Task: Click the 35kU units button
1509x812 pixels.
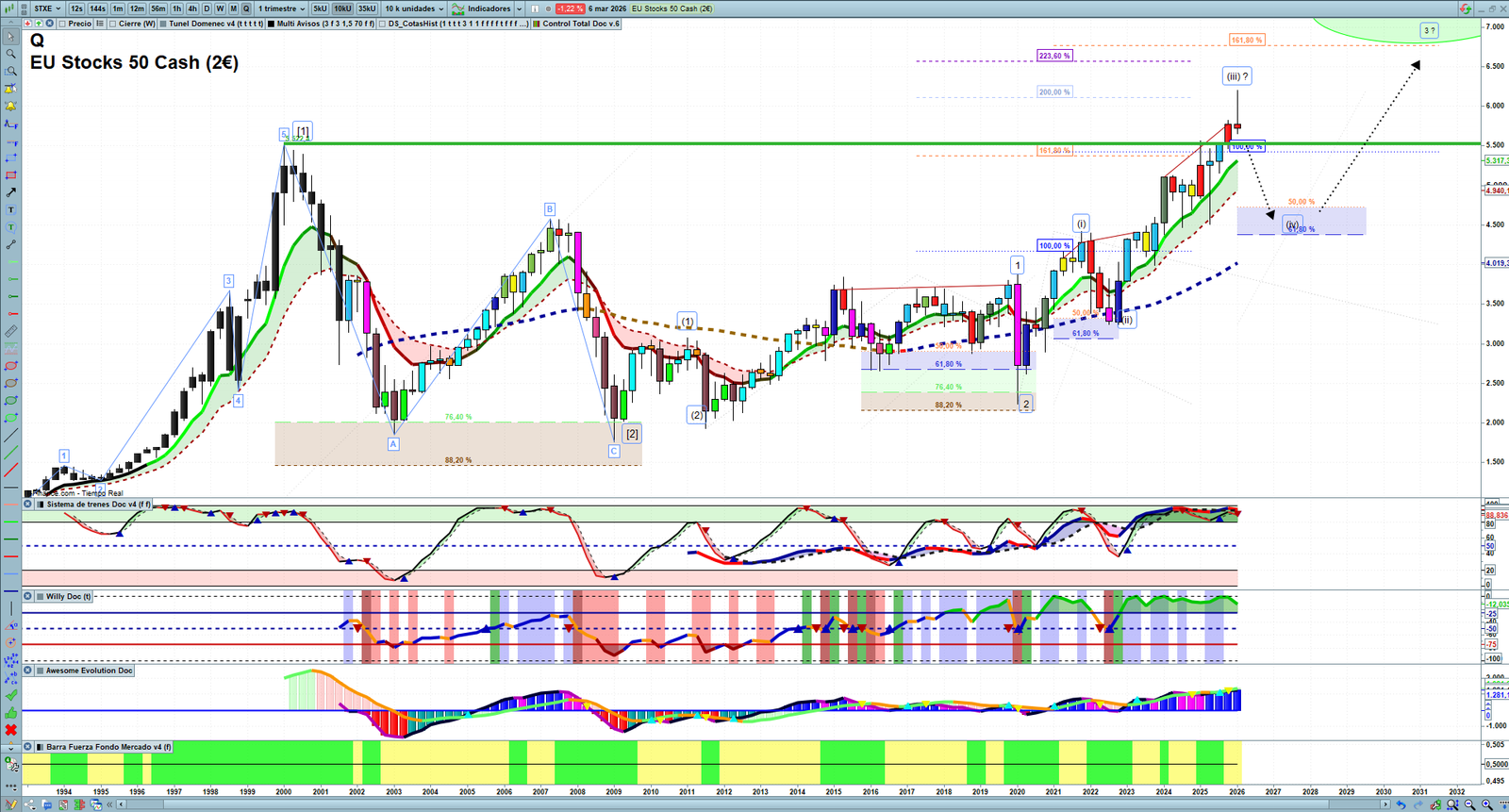Action: (x=367, y=8)
